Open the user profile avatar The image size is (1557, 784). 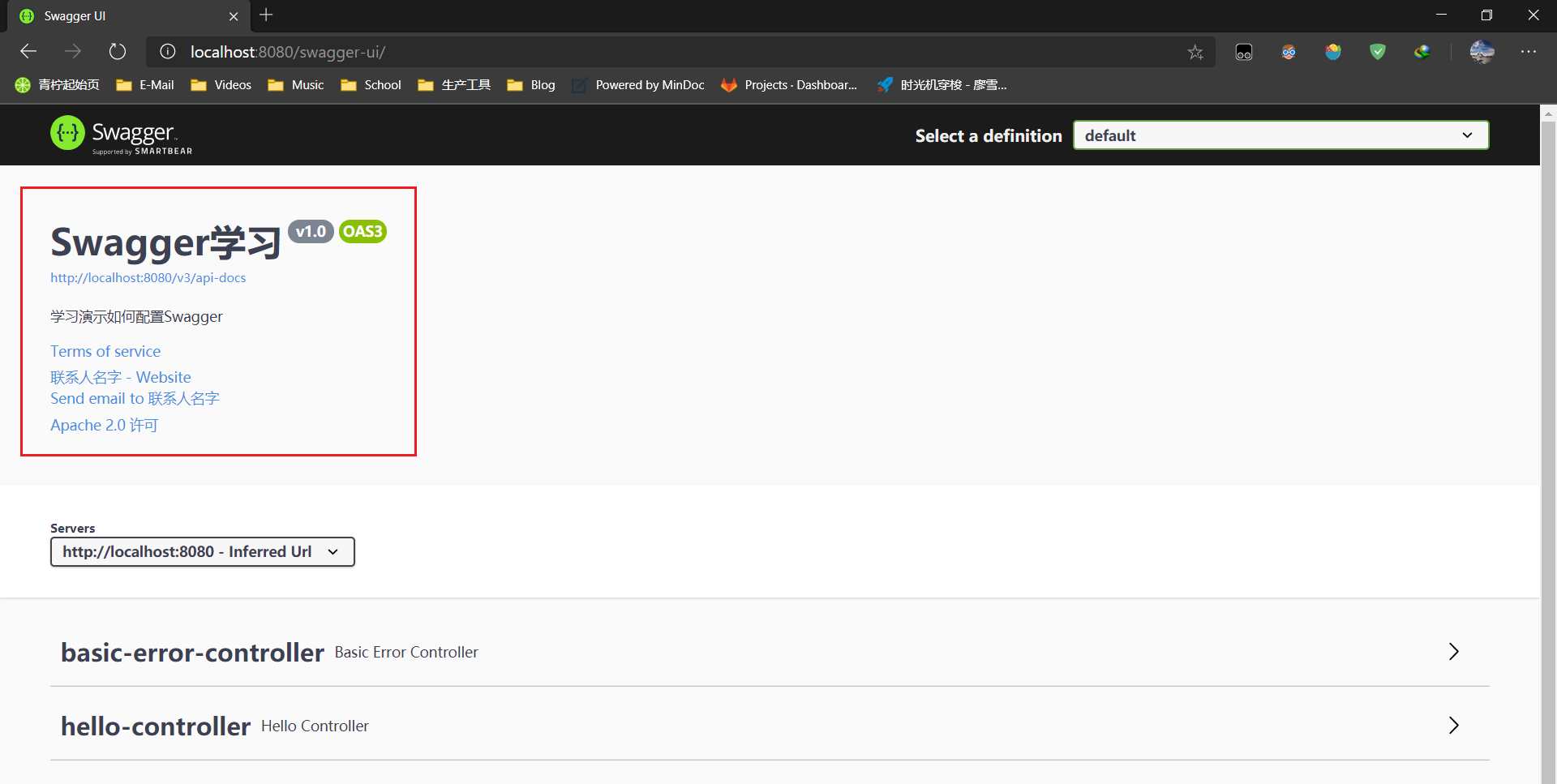pos(1482,53)
